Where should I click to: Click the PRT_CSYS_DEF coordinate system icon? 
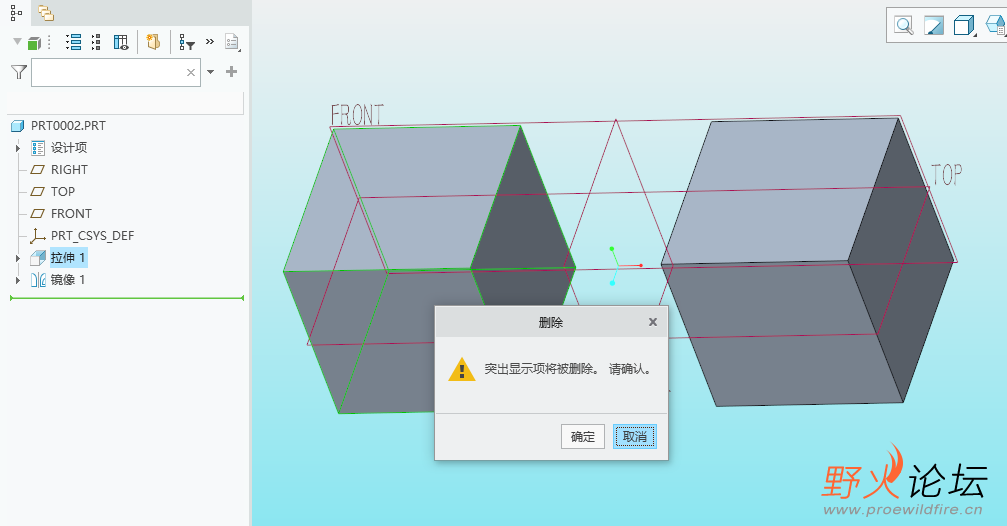click(38, 236)
